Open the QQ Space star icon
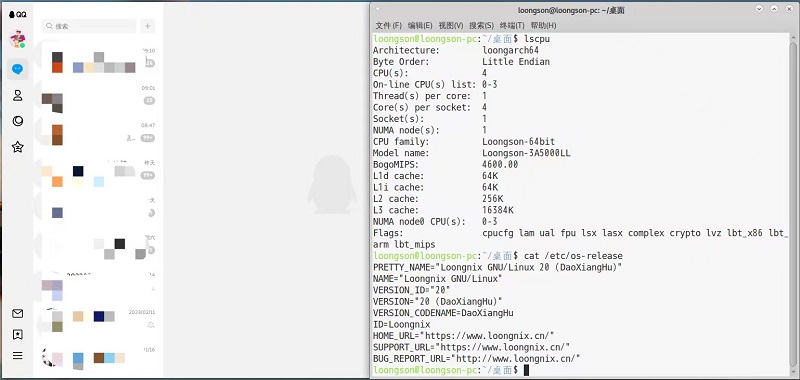800x380 pixels. coord(17,147)
